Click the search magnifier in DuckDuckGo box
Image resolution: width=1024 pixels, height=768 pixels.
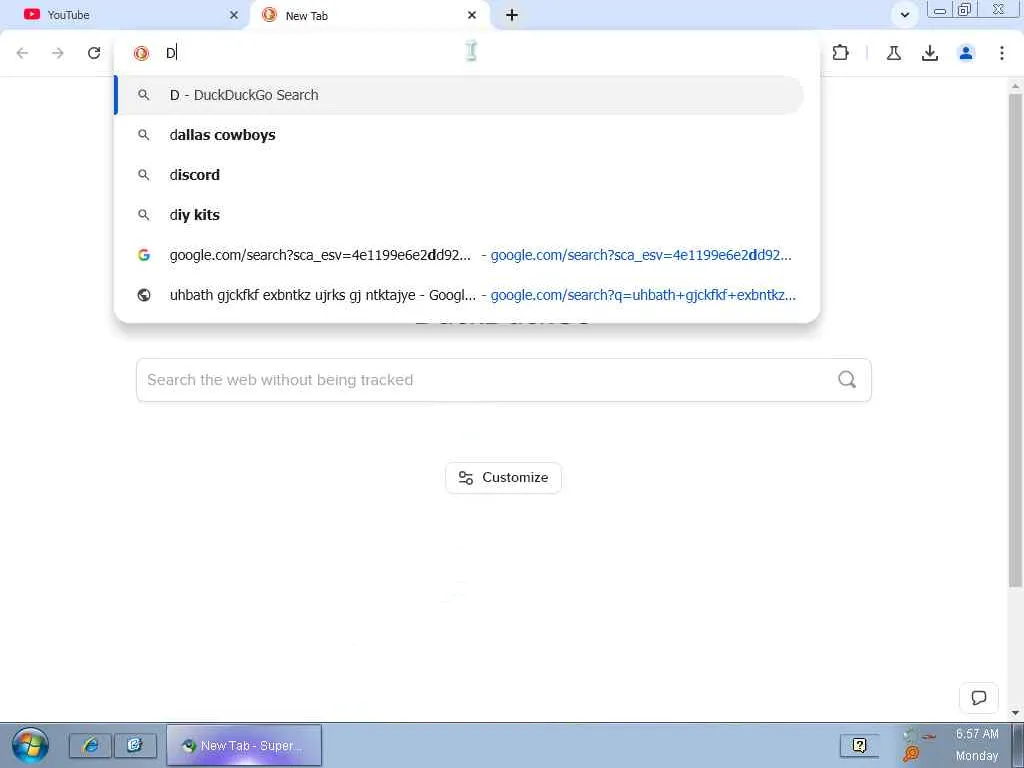coord(847,379)
